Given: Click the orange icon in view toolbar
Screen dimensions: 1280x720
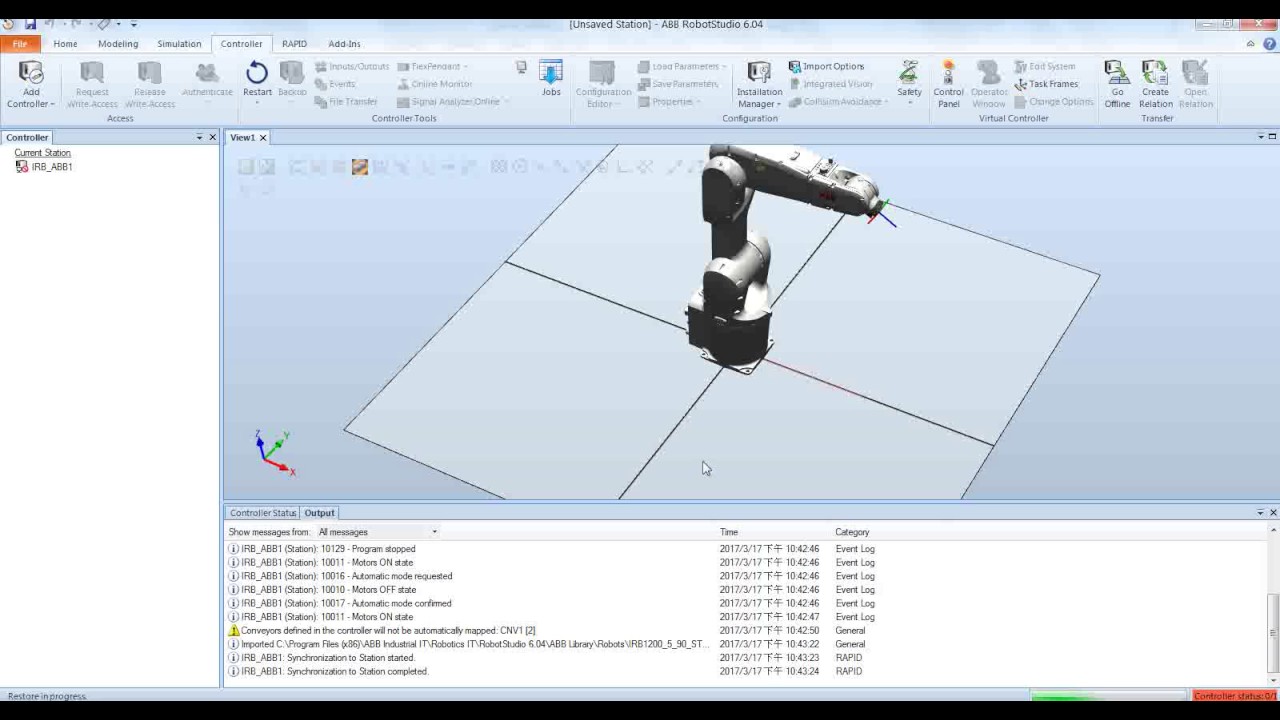Looking at the screenshot, I should (360, 167).
